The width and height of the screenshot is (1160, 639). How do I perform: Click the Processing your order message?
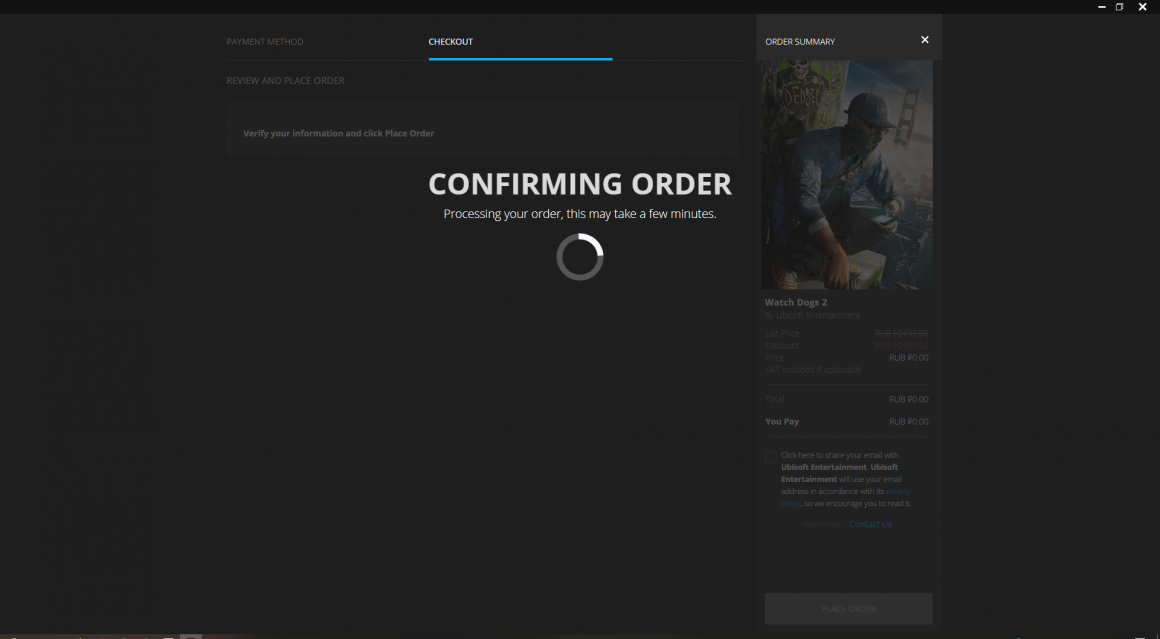[x=580, y=214]
